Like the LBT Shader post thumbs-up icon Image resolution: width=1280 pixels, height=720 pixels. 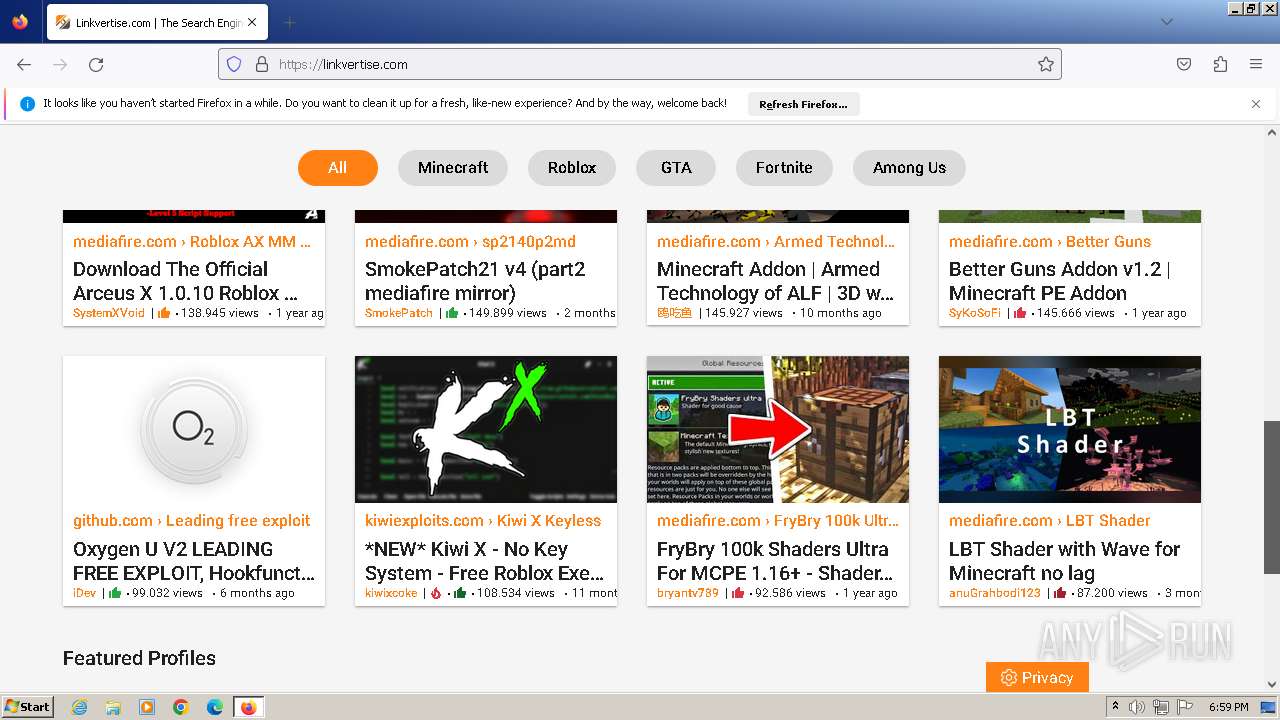click(1059, 593)
